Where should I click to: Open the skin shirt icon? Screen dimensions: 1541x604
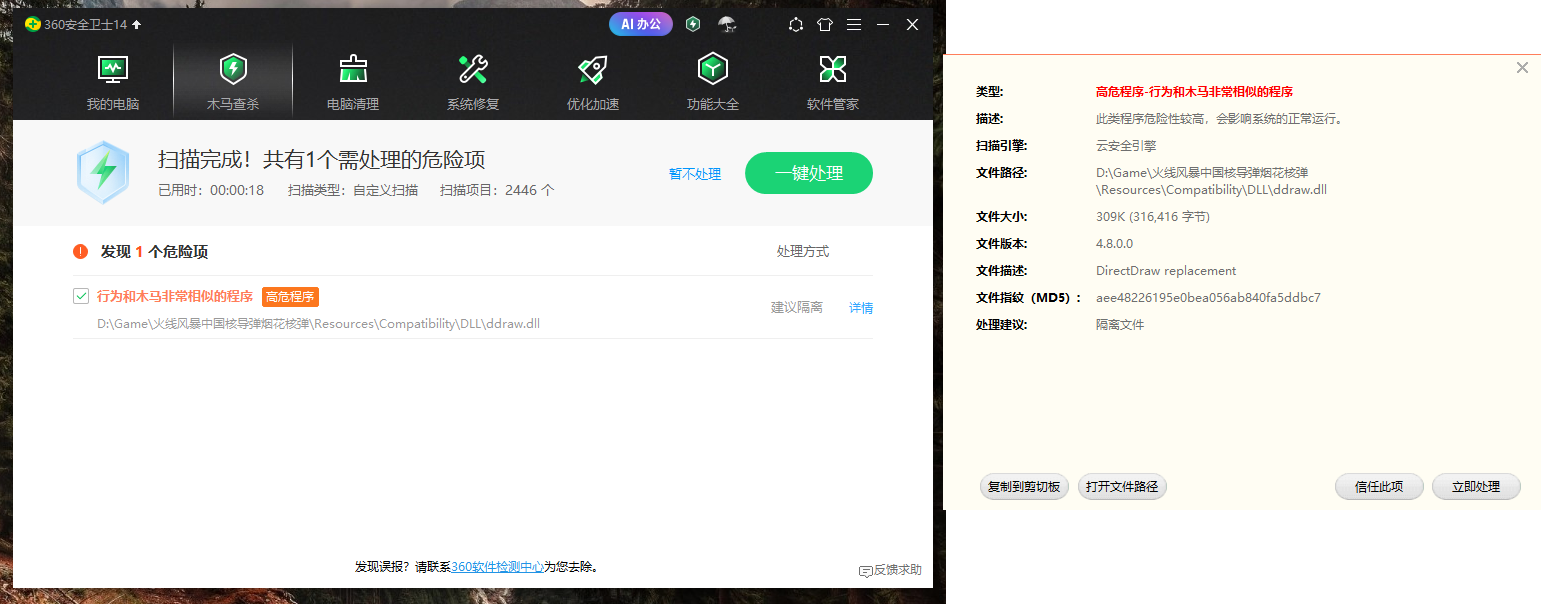[825, 25]
